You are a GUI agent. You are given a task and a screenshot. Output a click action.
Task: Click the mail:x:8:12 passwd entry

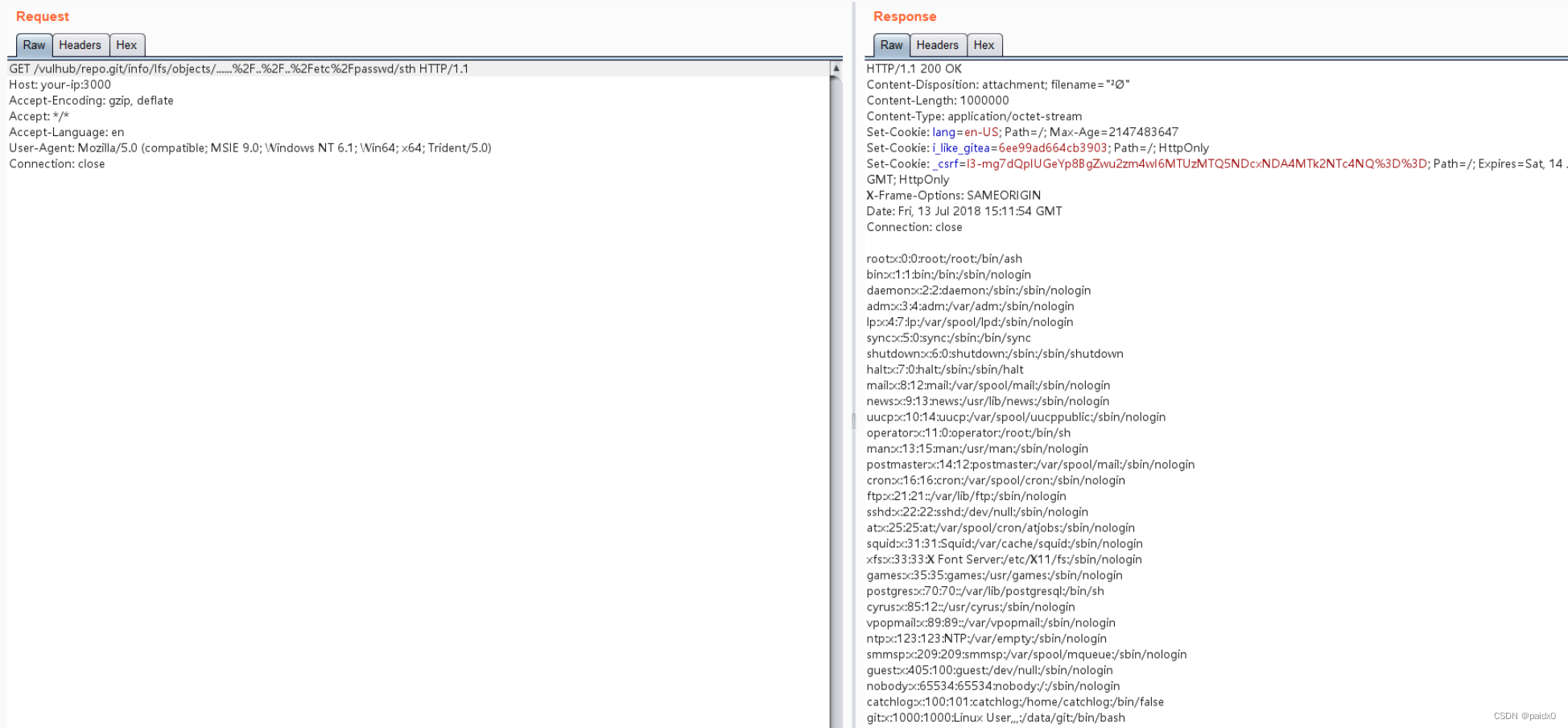[x=988, y=386]
